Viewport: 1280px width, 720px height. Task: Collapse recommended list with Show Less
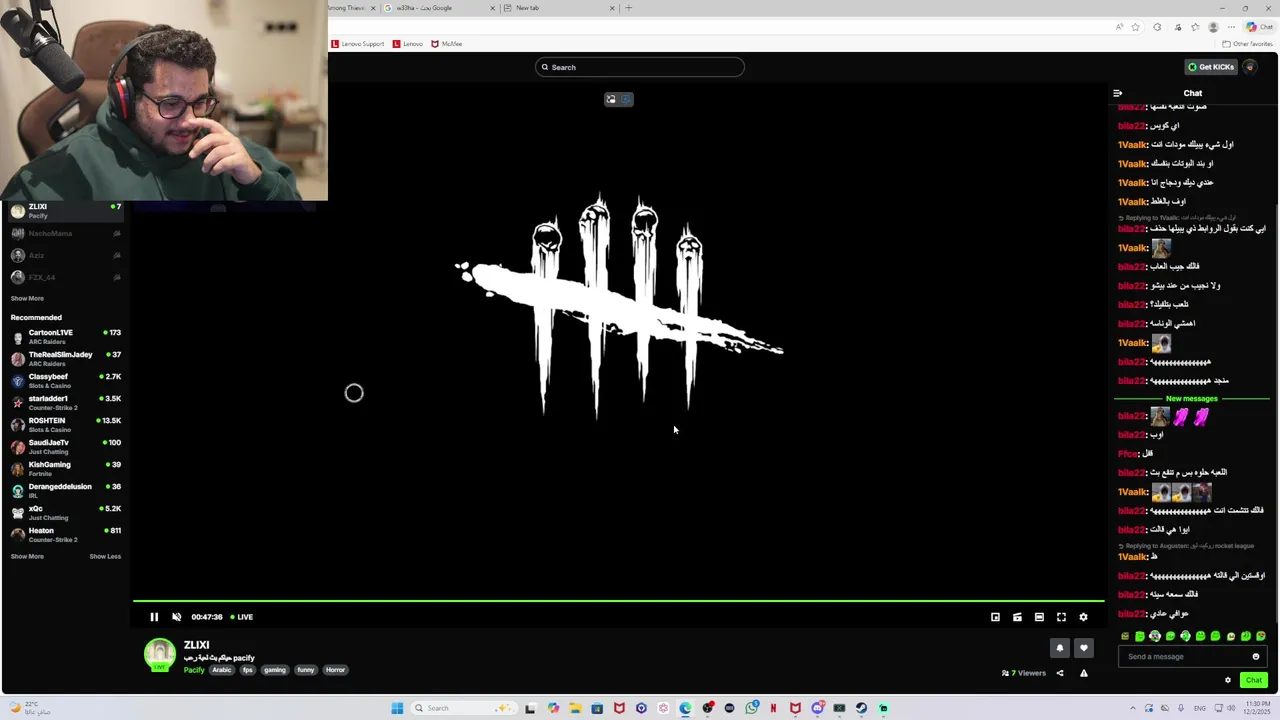click(x=105, y=556)
